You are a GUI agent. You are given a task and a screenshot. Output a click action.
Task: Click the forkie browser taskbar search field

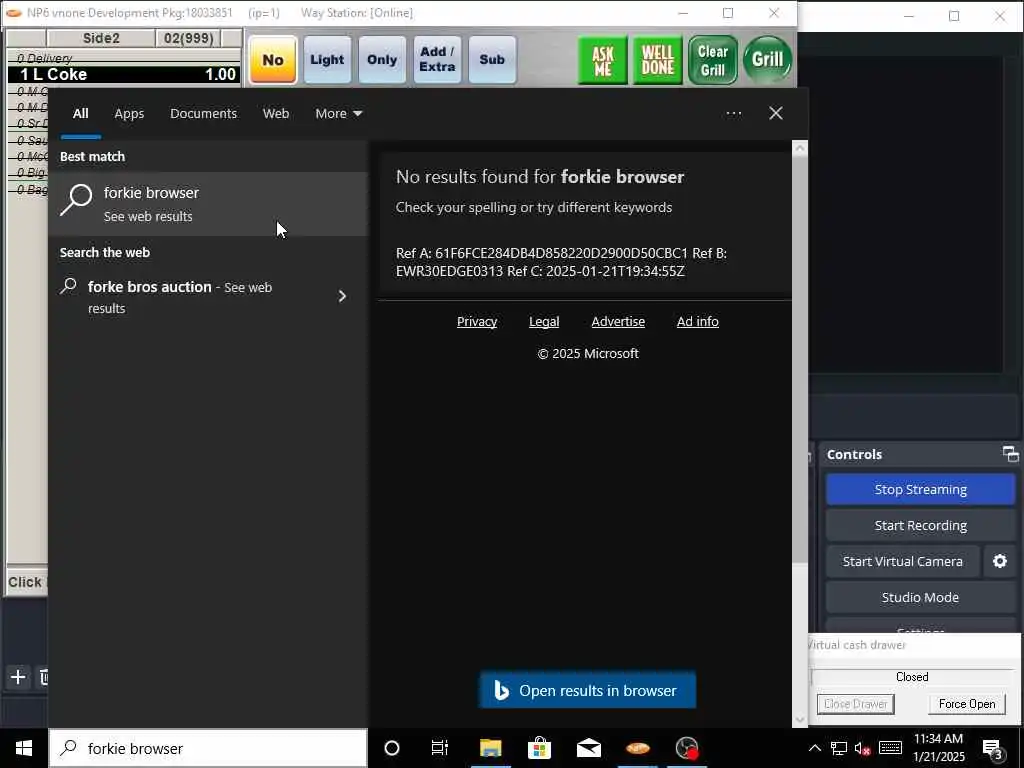(x=208, y=748)
